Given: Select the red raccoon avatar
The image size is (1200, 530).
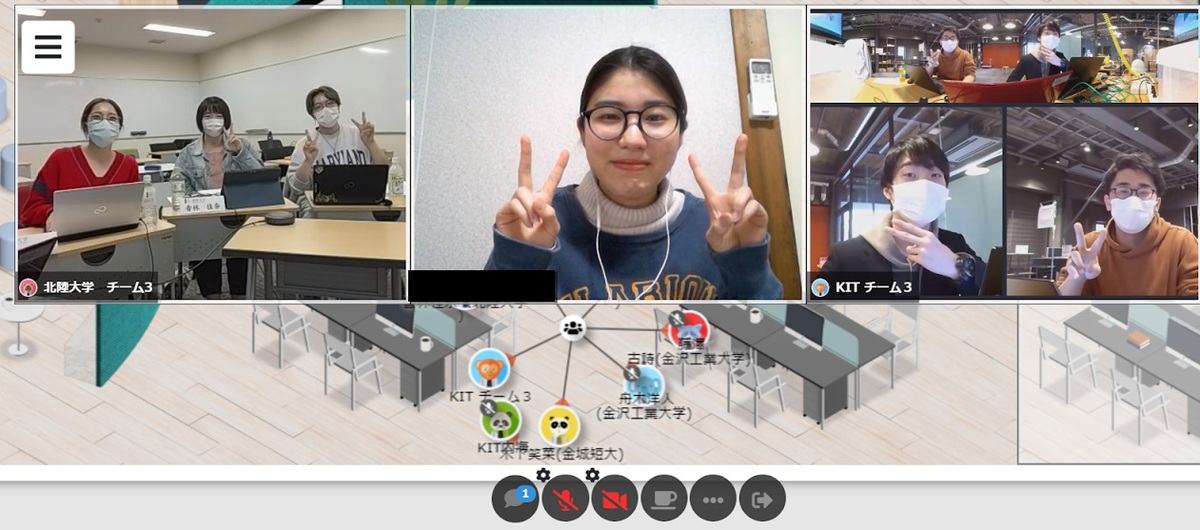Looking at the screenshot, I should coord(689,329).
